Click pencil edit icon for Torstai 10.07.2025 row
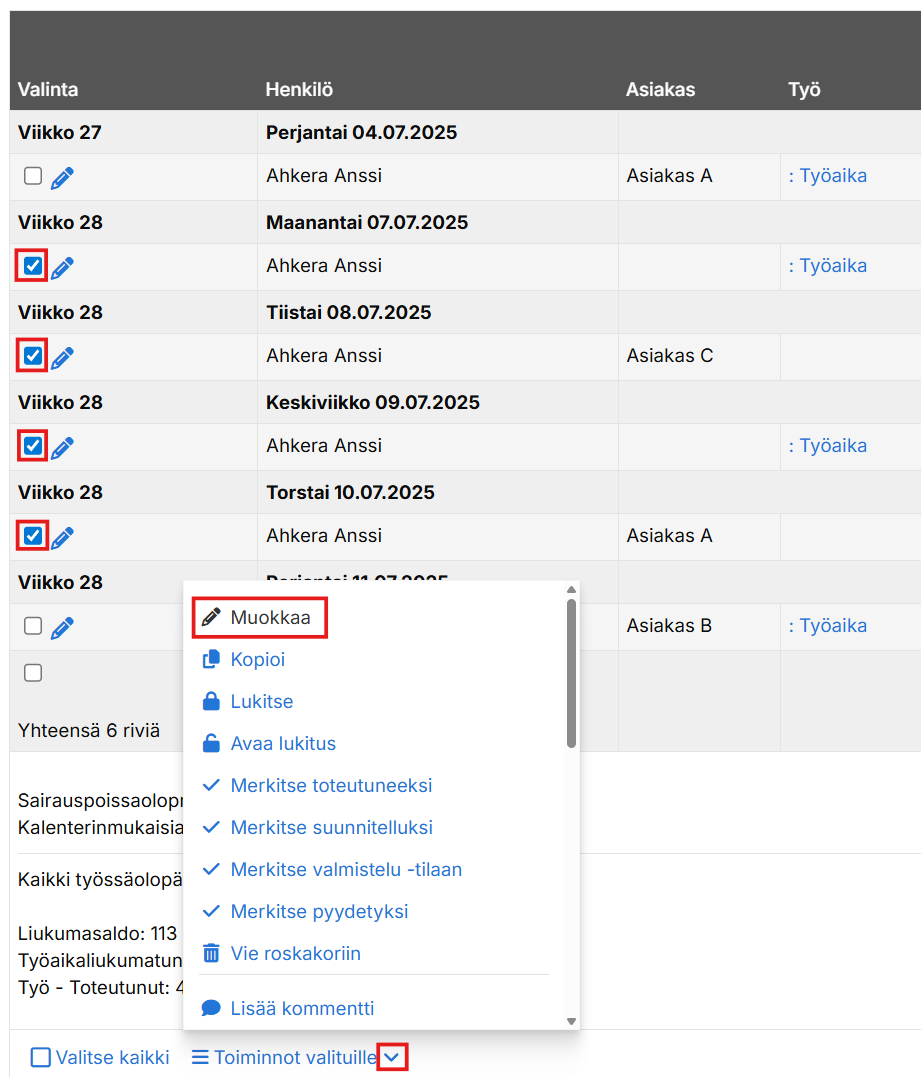The image size is (921, 1077). pyautogui.click(x=62, y=538)
